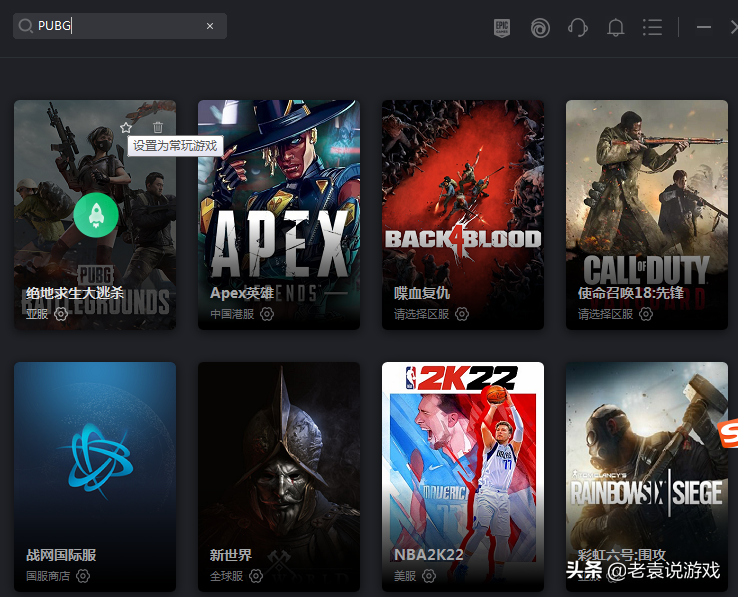Click the NBA2K22 title text
The height and width of the screenshot is (597, 738).
[429, 555]
